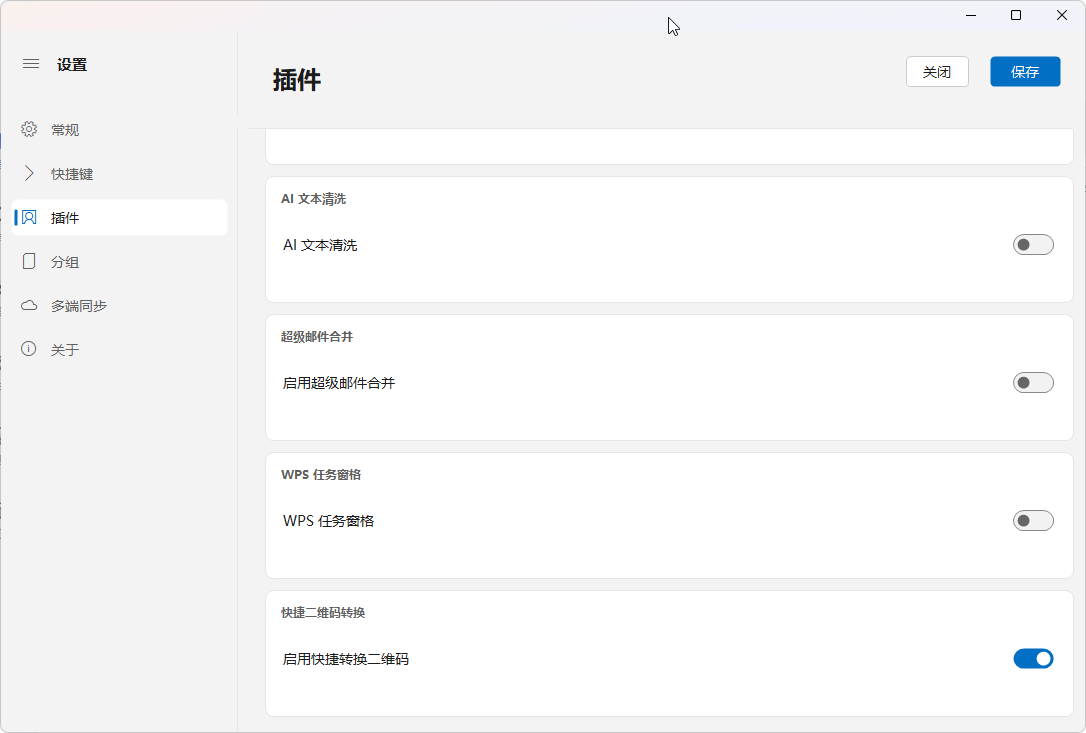
Task: Click the 超级邮件合并 section heading
Action: tap(317, 337)
